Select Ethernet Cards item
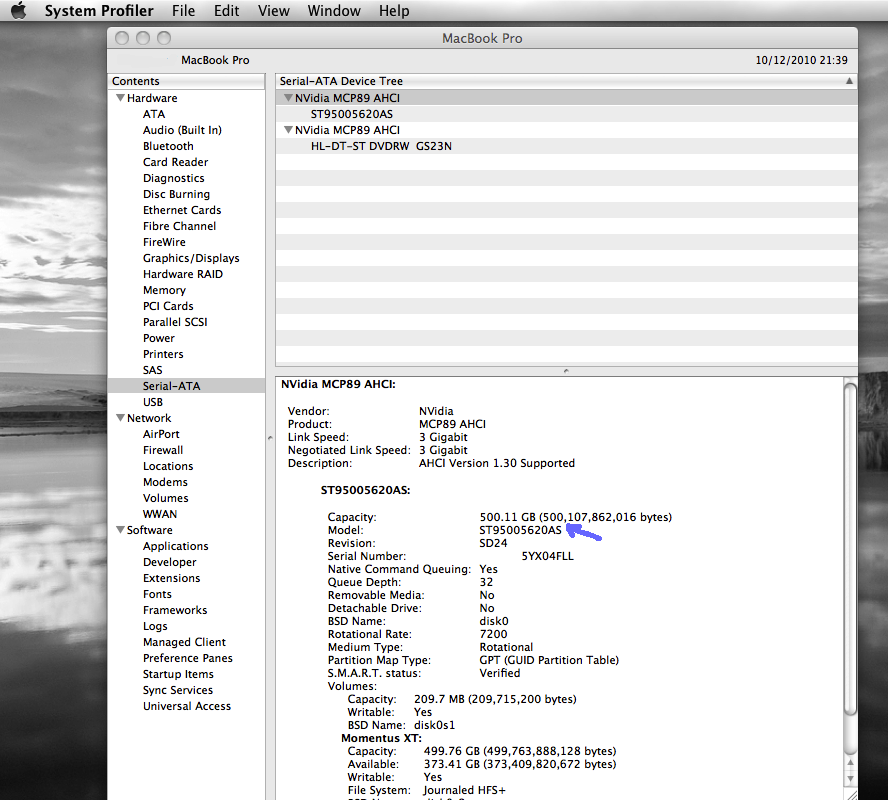 (182, 210)
